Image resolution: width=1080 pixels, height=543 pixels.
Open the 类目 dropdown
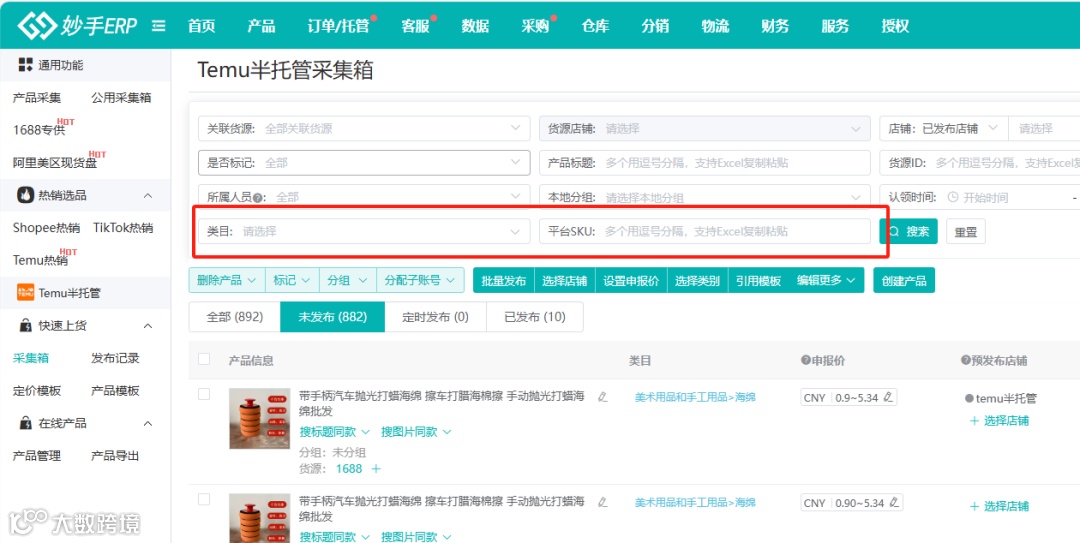click(x=364, y=232)
